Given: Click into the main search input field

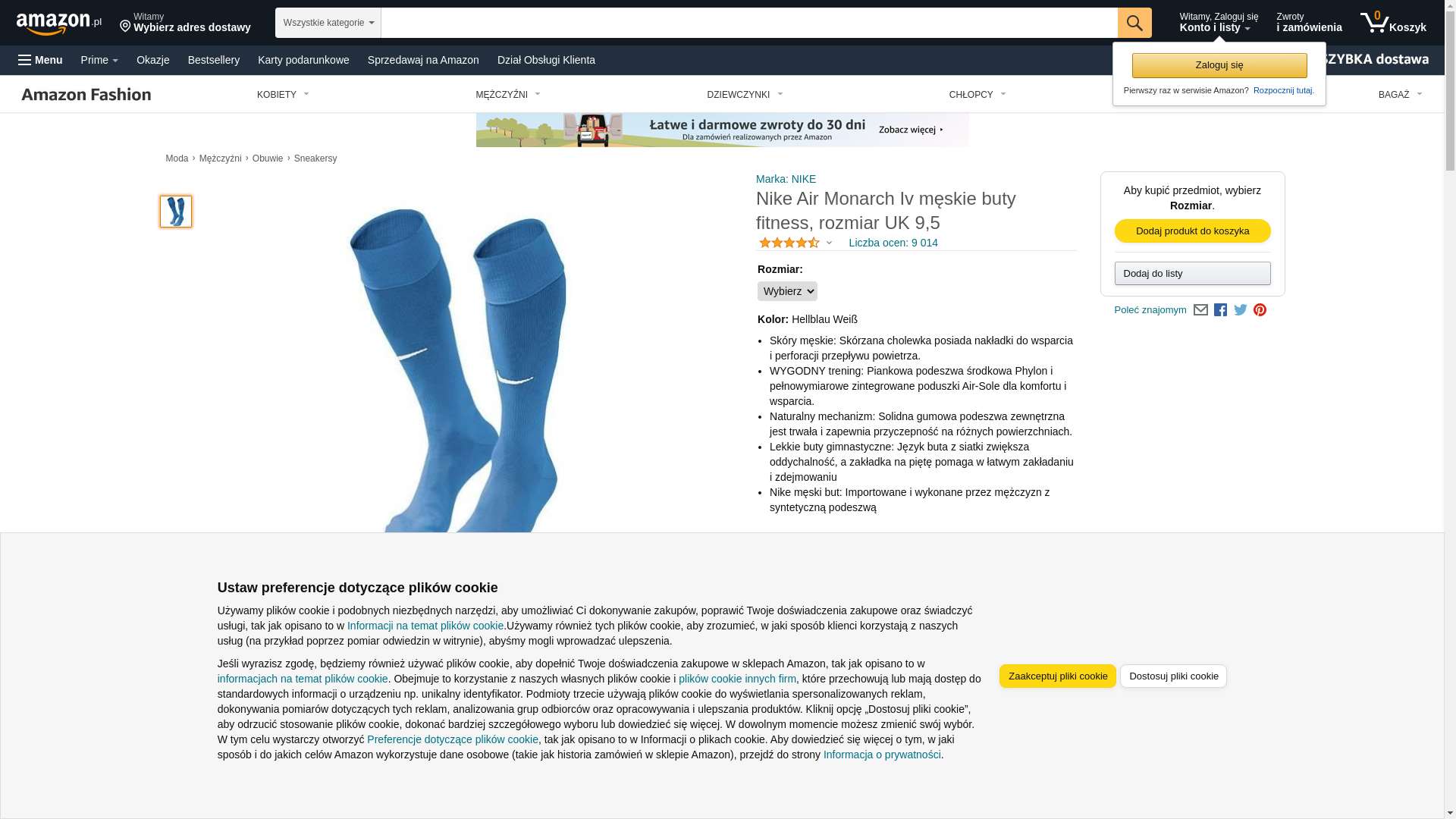Looking at the screenshot, I should (x=748, y=23).
